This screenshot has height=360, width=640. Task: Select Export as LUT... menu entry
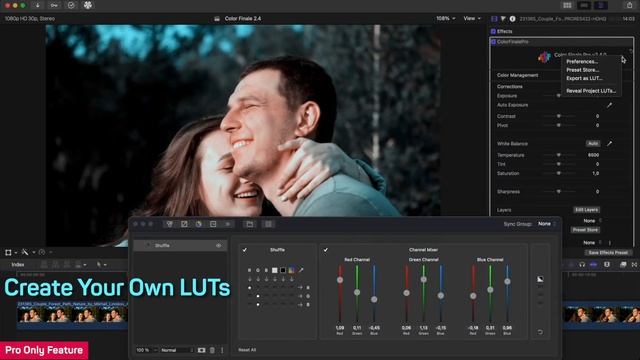click(584, 78)
